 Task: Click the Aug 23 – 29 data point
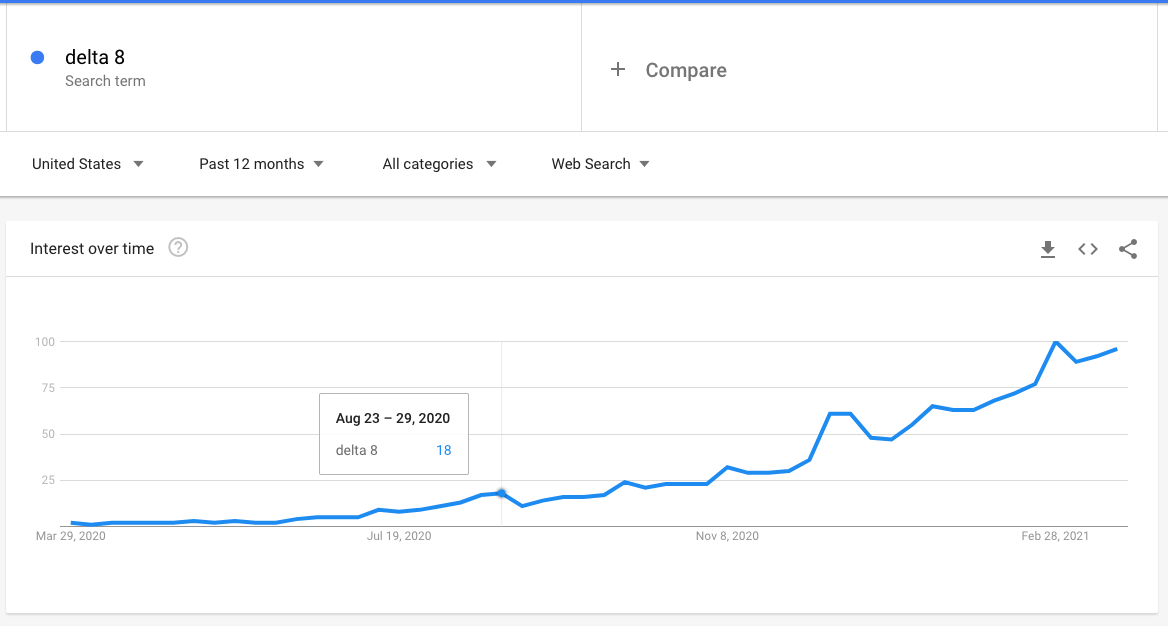(x=501, y=493)
